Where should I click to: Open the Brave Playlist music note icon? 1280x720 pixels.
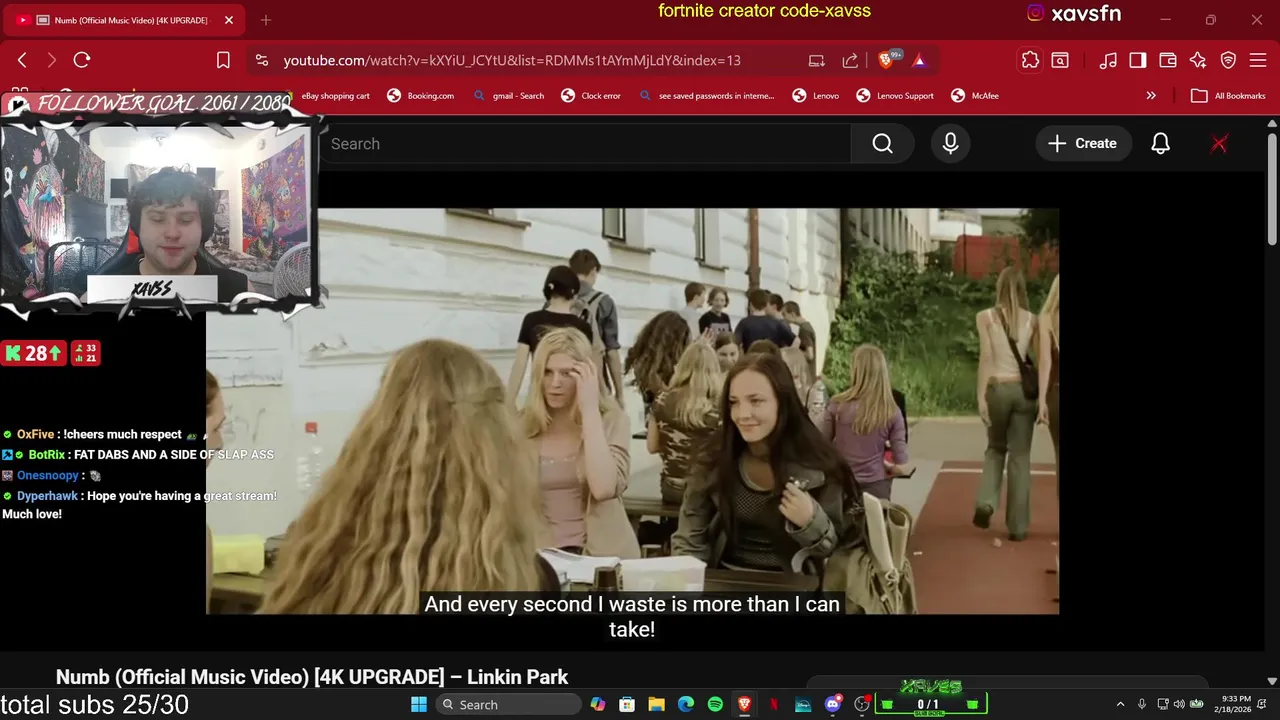pos(1108,60)
